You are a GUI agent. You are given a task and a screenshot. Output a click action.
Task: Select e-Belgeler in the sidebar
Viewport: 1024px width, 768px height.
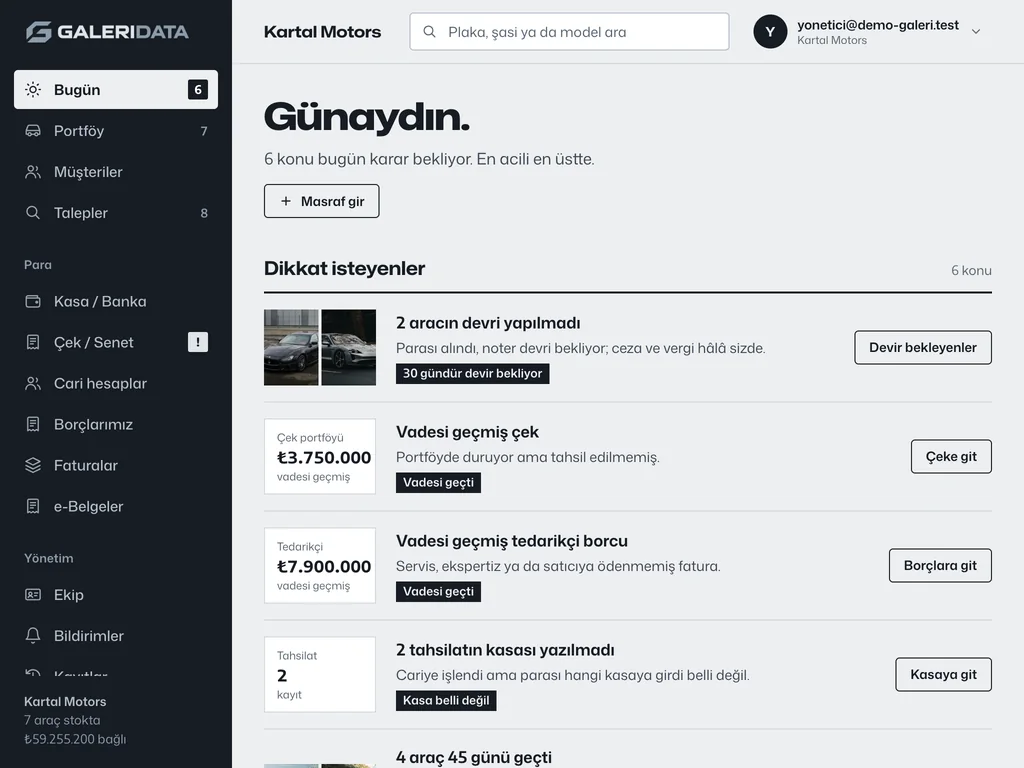(x=116, y=506)
